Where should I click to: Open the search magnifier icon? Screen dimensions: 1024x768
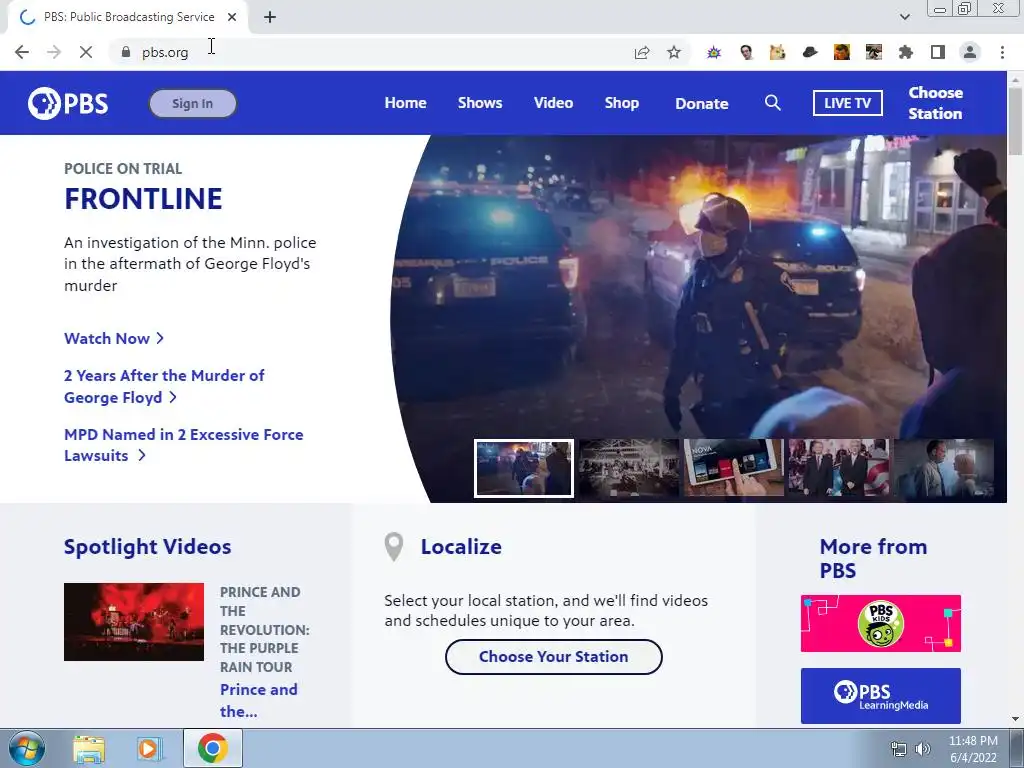[x=773, y=103]
